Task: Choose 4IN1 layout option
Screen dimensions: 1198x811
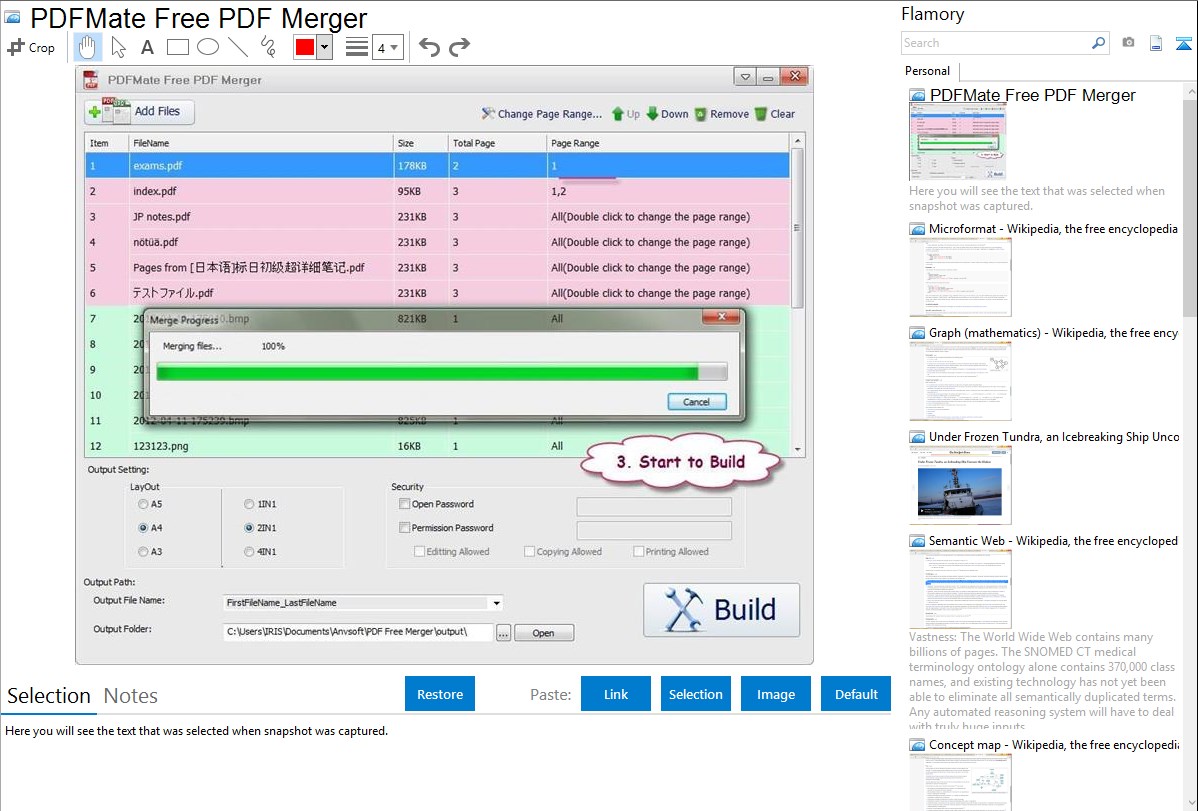Action: coord(249,552)
